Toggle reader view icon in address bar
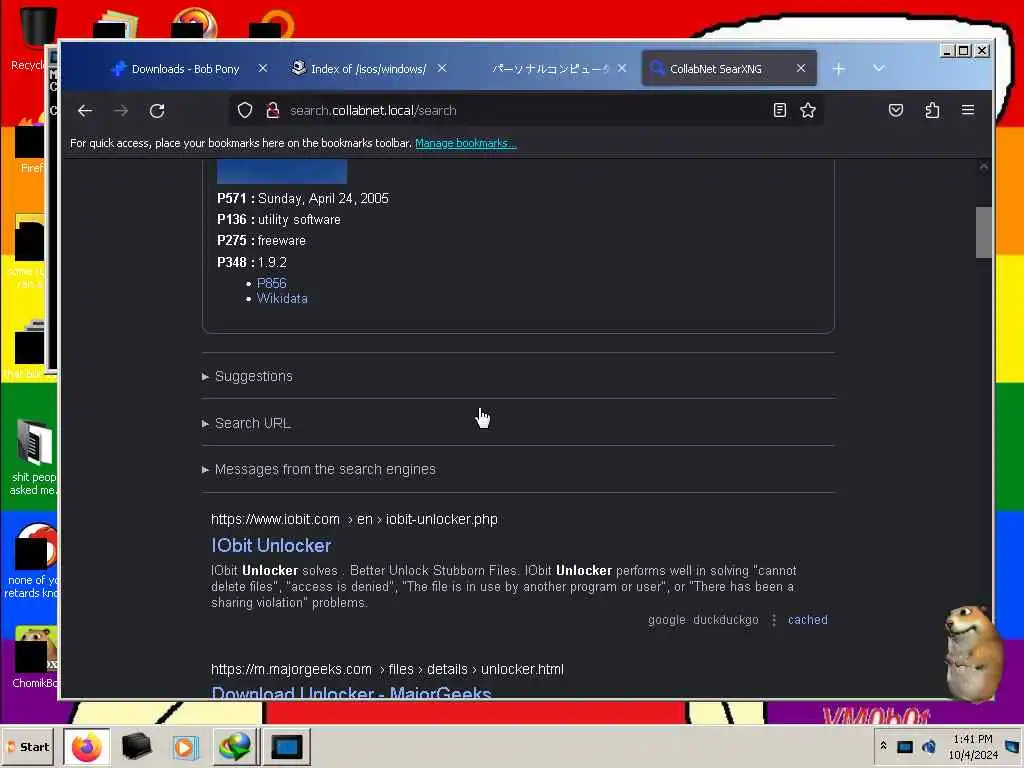 point(779,110)
